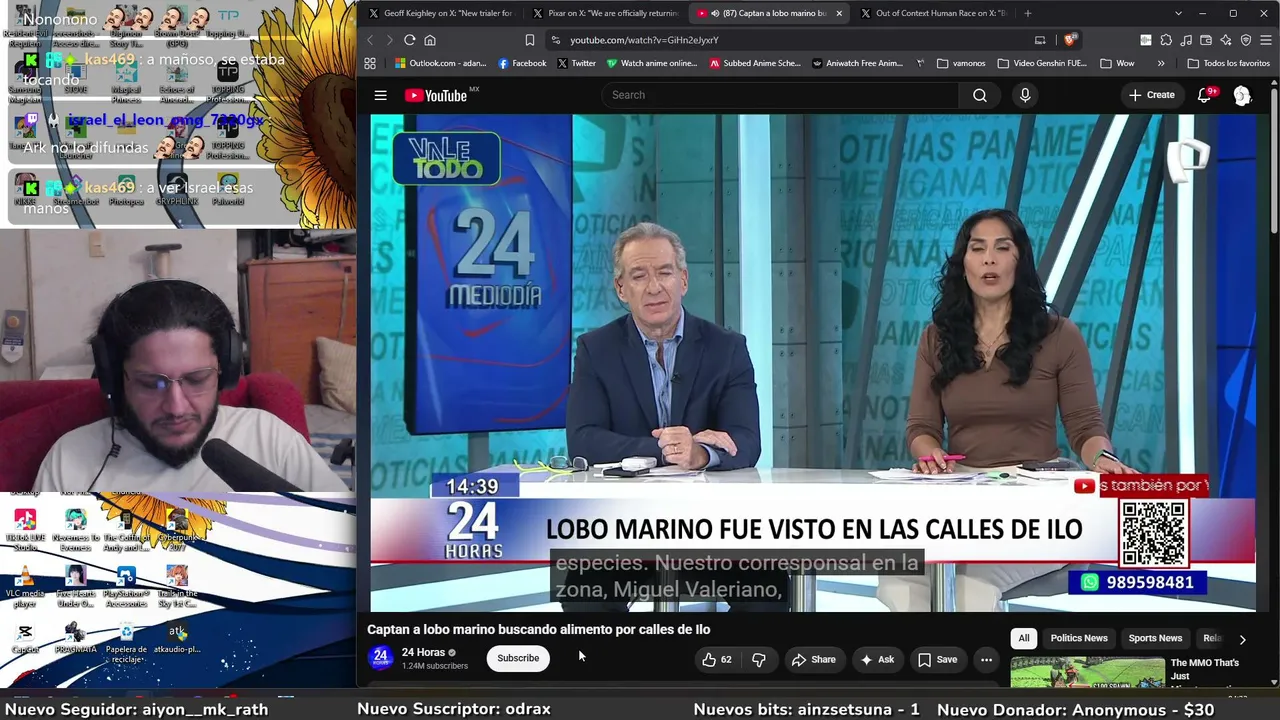This screenshot has height=720, width=1280.
Task: Open PlayStation Accessories desktop shortcut
Action: [x=126, y=587]
